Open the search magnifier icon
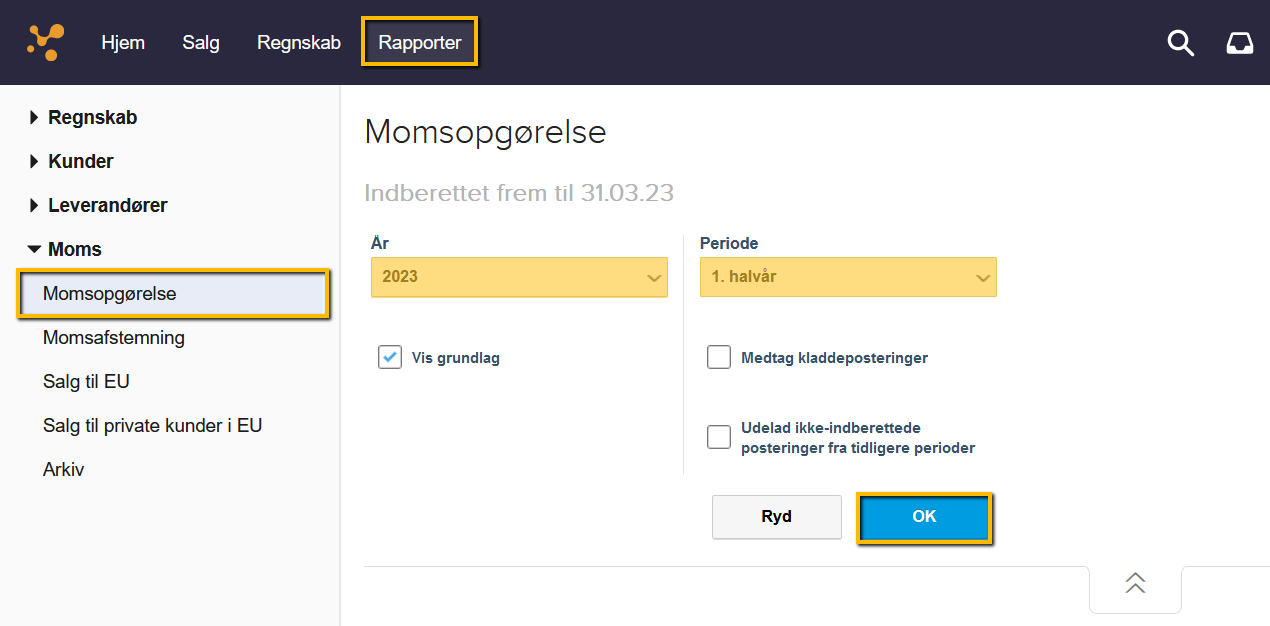 (1180, 43)
